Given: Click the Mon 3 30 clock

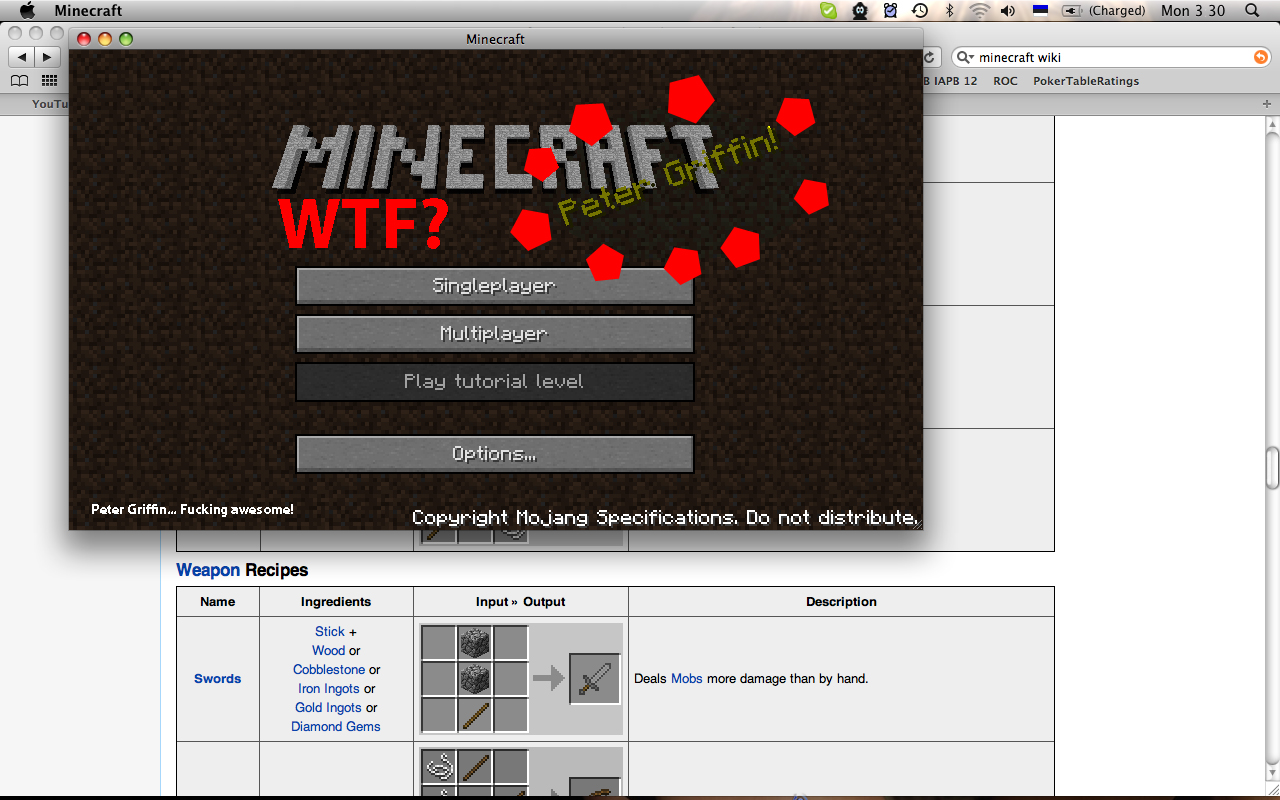Looking at the screenshot, I should coord(1193,11).
